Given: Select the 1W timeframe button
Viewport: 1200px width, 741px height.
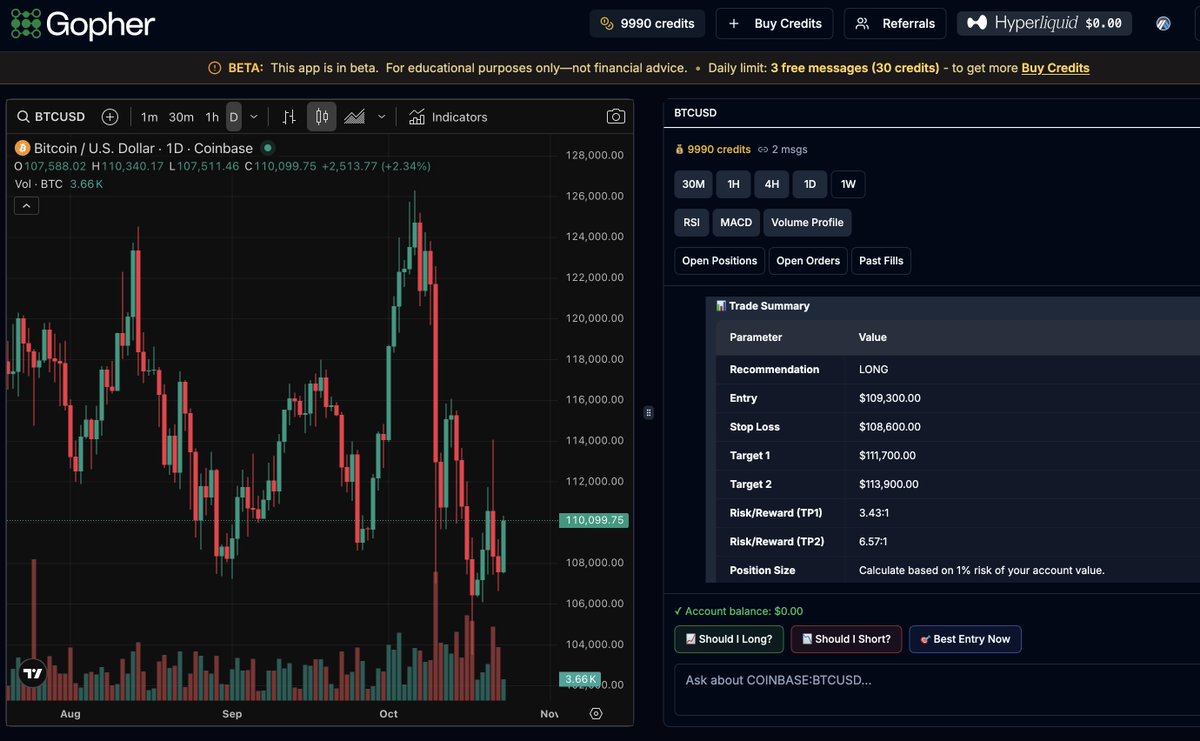Looking at the screenshot, I should (x=848, y=184).
